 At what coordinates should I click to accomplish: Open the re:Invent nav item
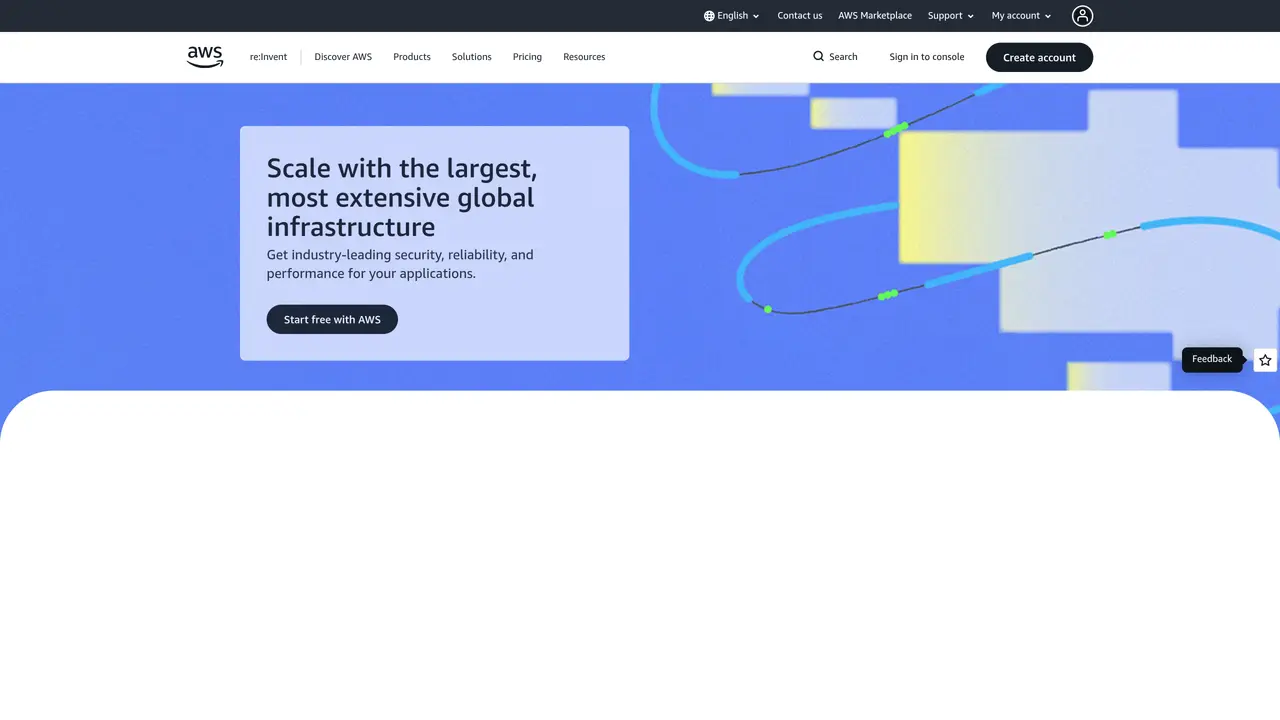pyautogui.click(x=268, y=57)
